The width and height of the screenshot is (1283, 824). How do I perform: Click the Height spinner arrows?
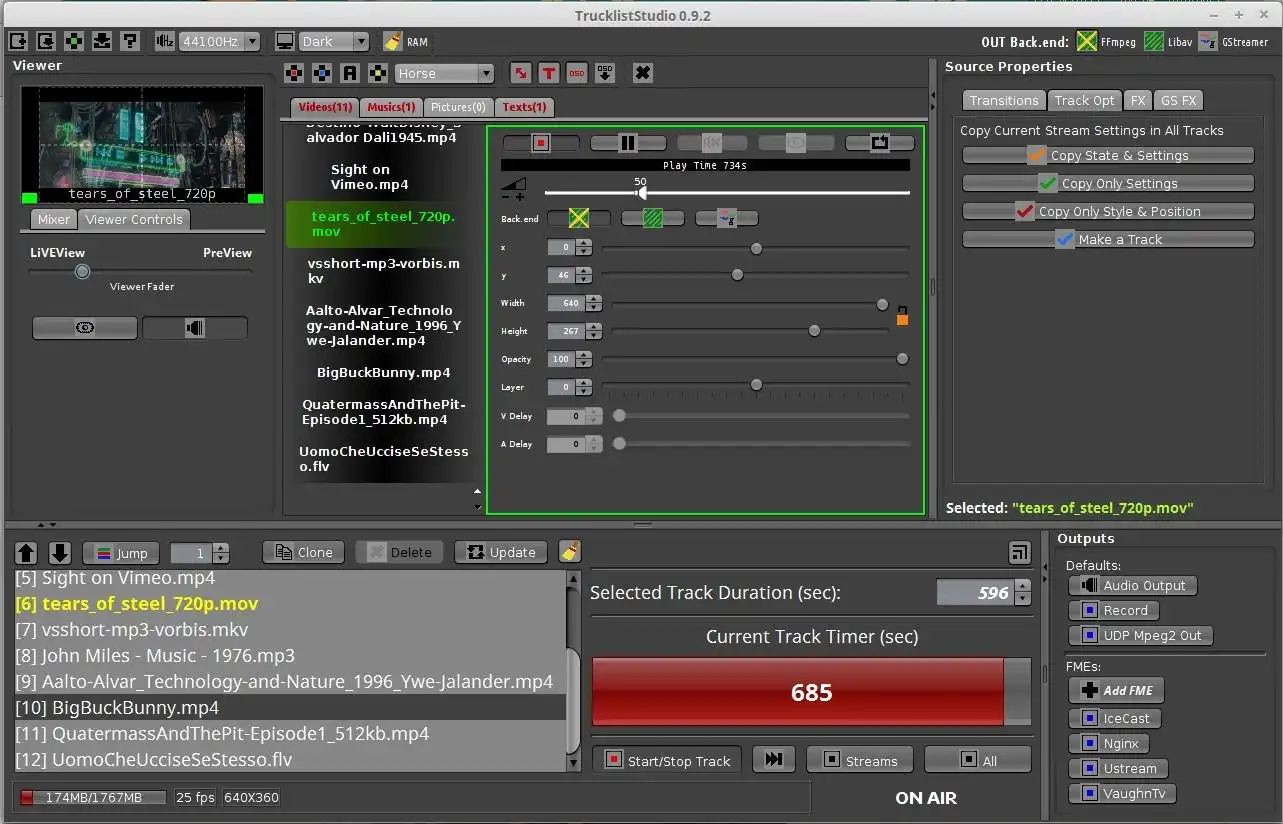pyautogui.click(x=594, y=331)
